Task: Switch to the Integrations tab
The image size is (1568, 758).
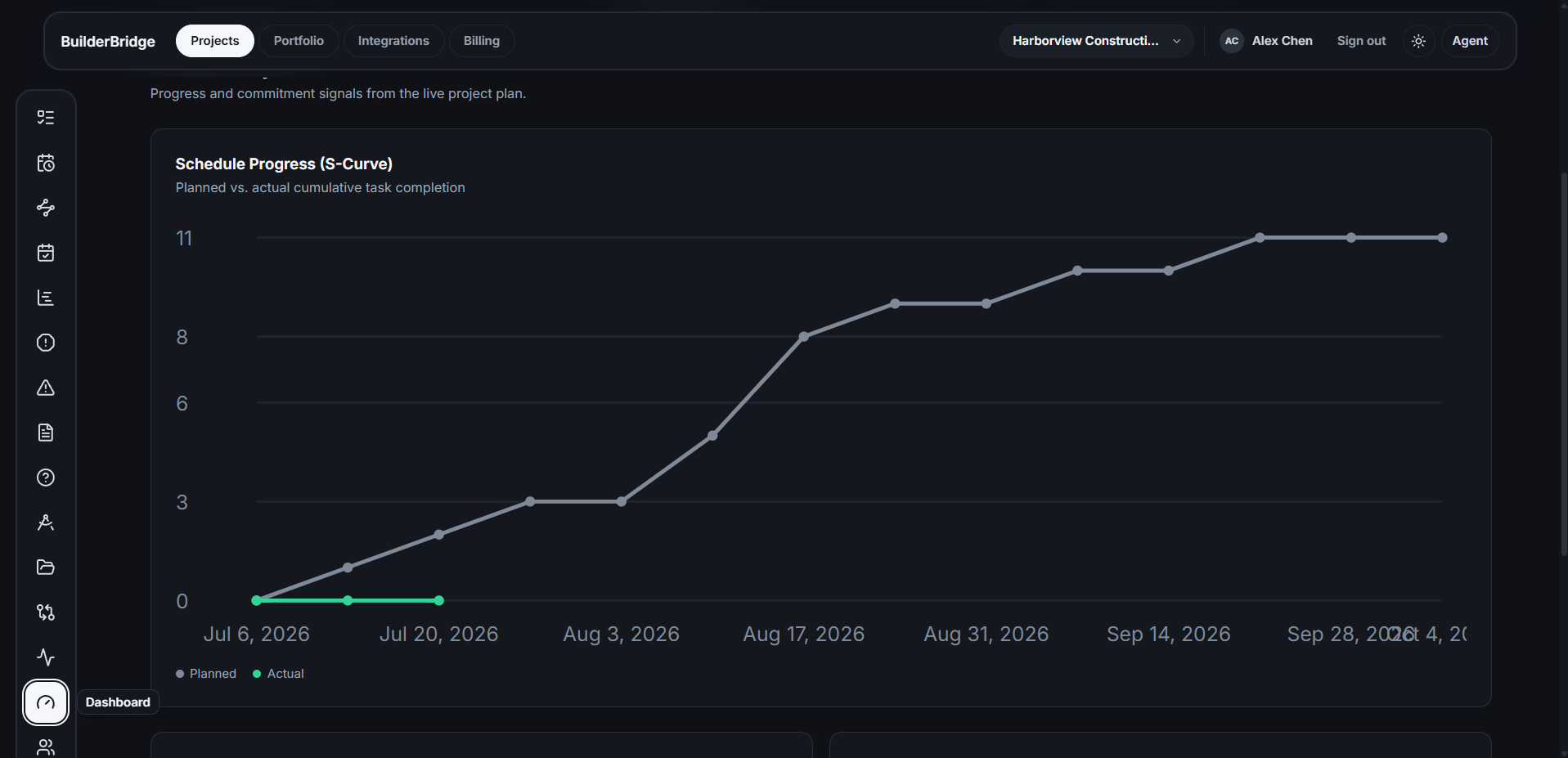Action: [x=393, y=41]
